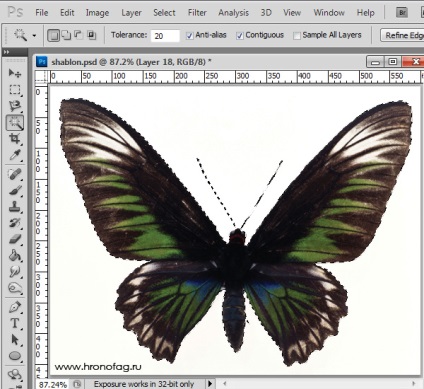Image resolution: width=424 pixels, height=389 pixels.
Task: Open the Filter menu
Action: tap(197, 13)
